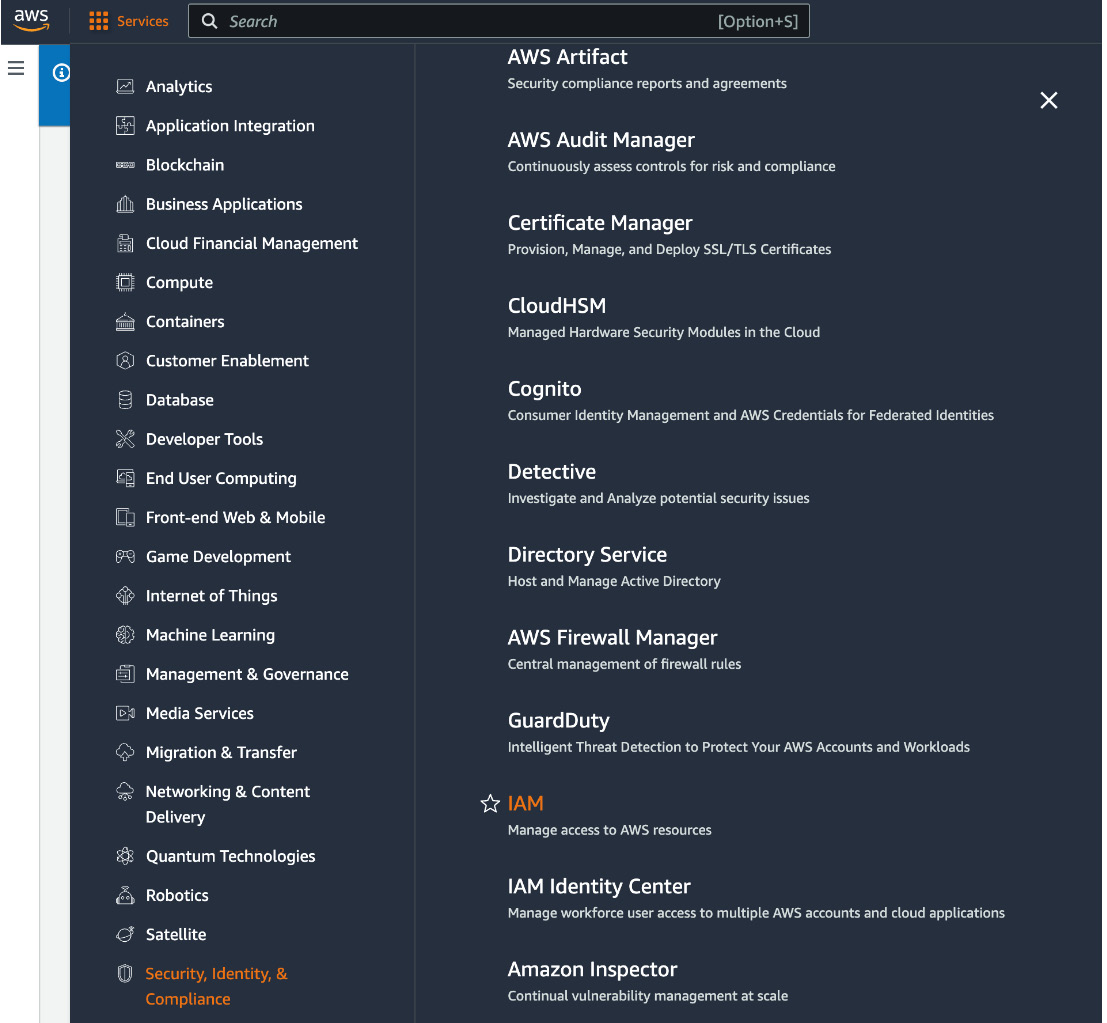Select the Internet of Things category
Viewport: 1107px width, 1023px height.
click(212, 596)
